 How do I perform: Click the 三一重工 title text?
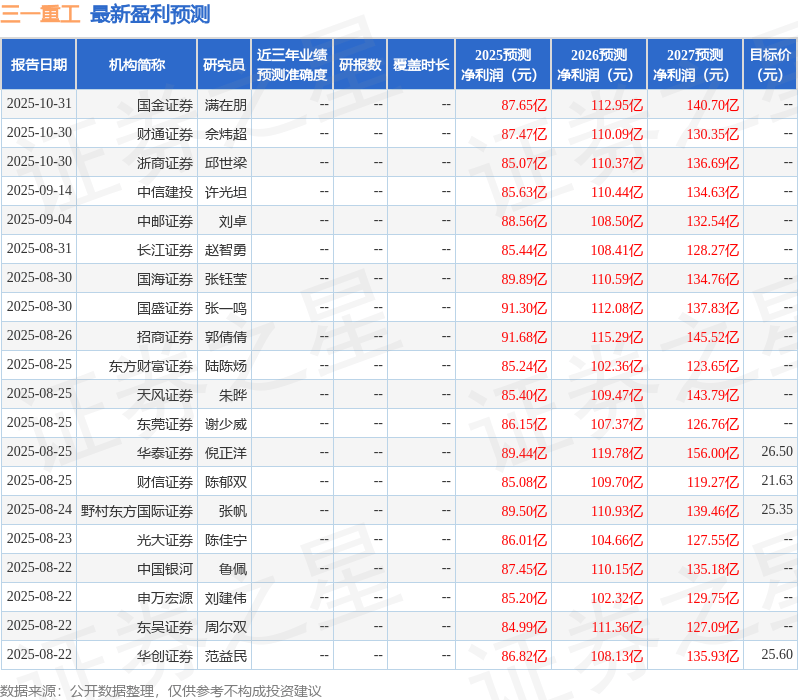click(x=40, y=14)
